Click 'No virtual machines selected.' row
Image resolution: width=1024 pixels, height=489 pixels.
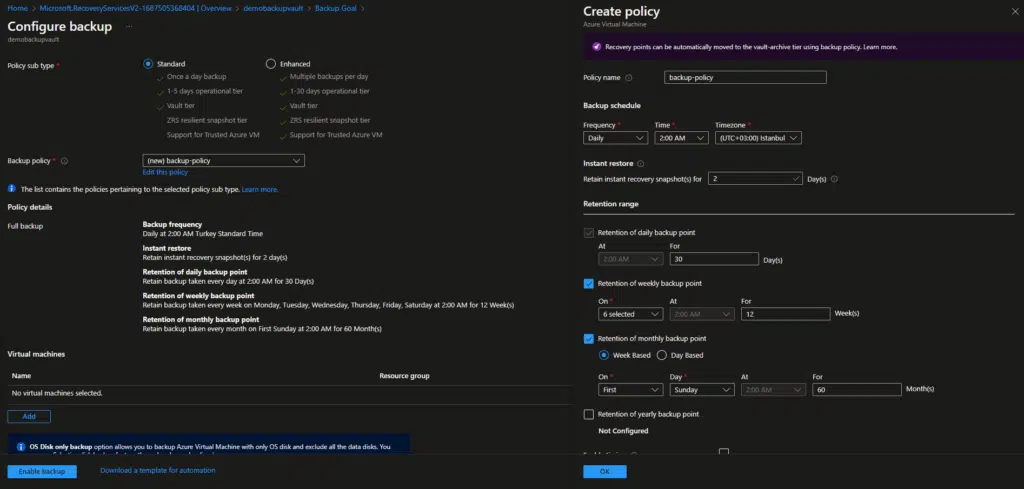[290, 393]
